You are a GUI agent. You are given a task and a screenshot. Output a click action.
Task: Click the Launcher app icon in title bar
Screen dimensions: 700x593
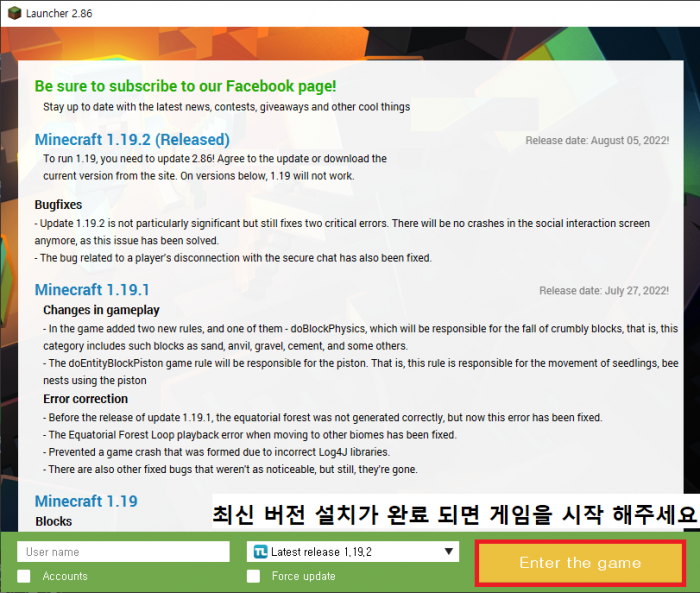click(x=12, y=12)
